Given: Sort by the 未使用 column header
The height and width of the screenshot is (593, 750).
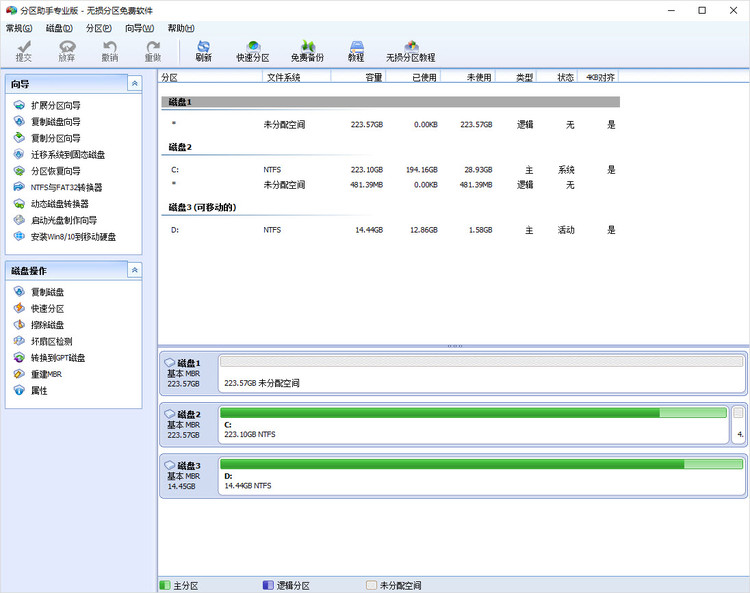Looking at the screenshot, I should tap(468, 77).
